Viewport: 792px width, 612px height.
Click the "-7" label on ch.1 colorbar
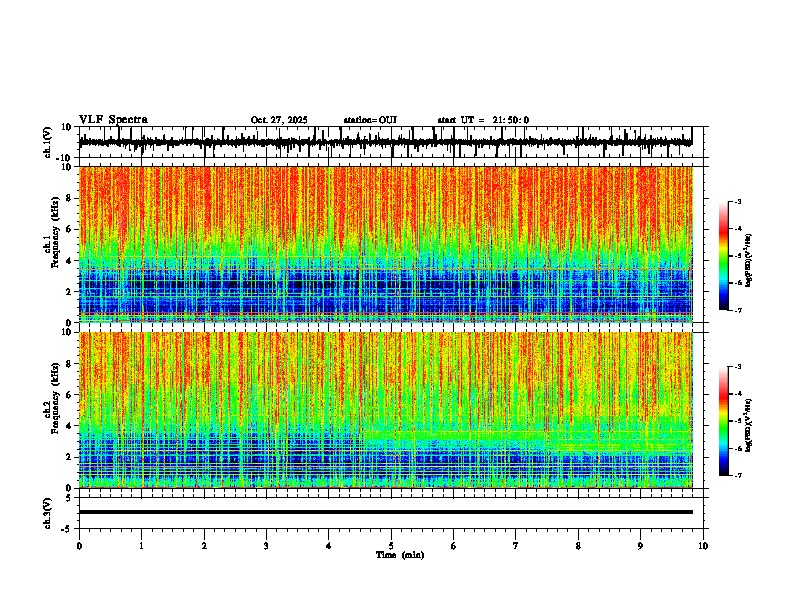coord(737,310)
